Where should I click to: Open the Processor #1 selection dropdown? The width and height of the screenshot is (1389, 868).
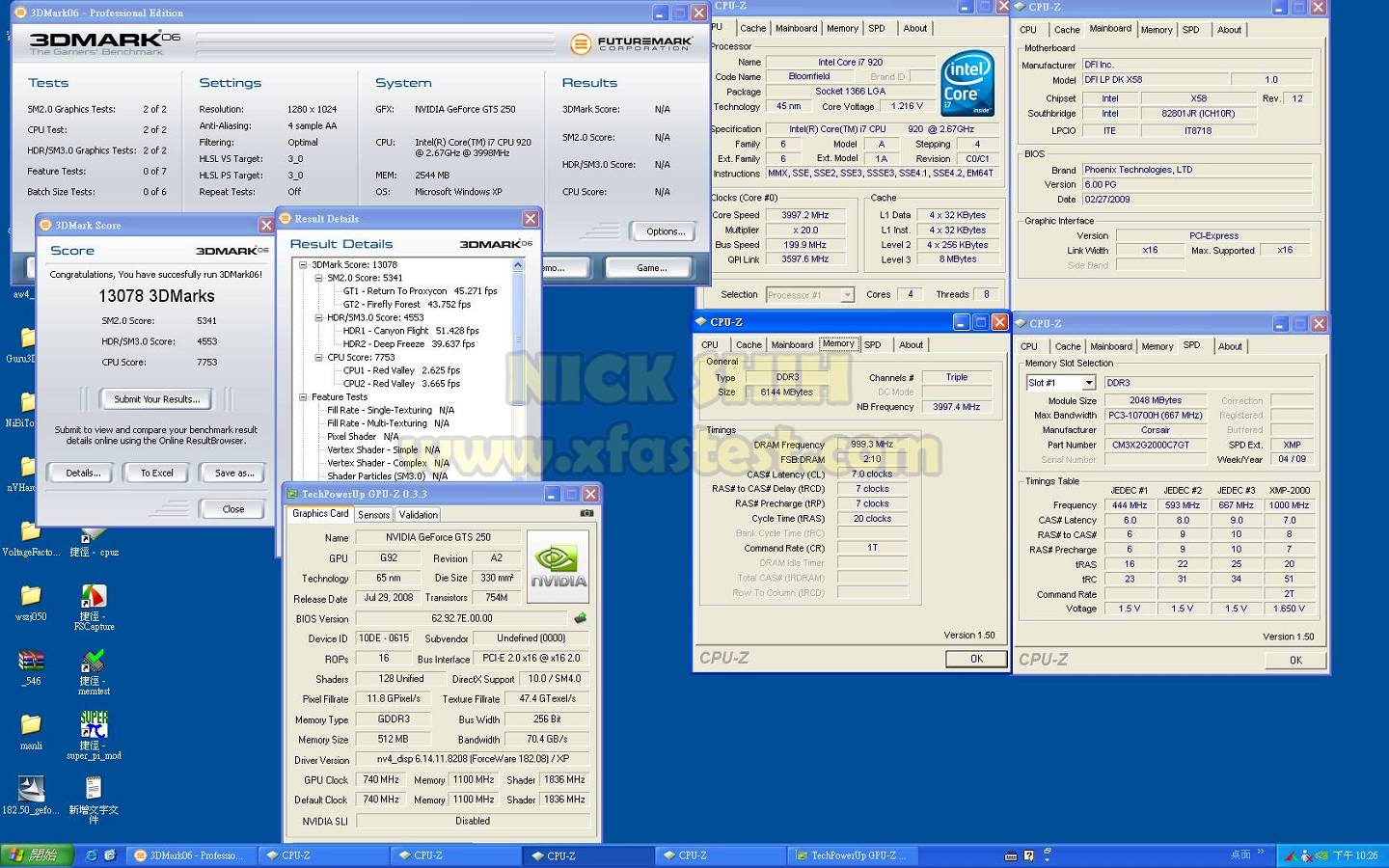[847, 295]
